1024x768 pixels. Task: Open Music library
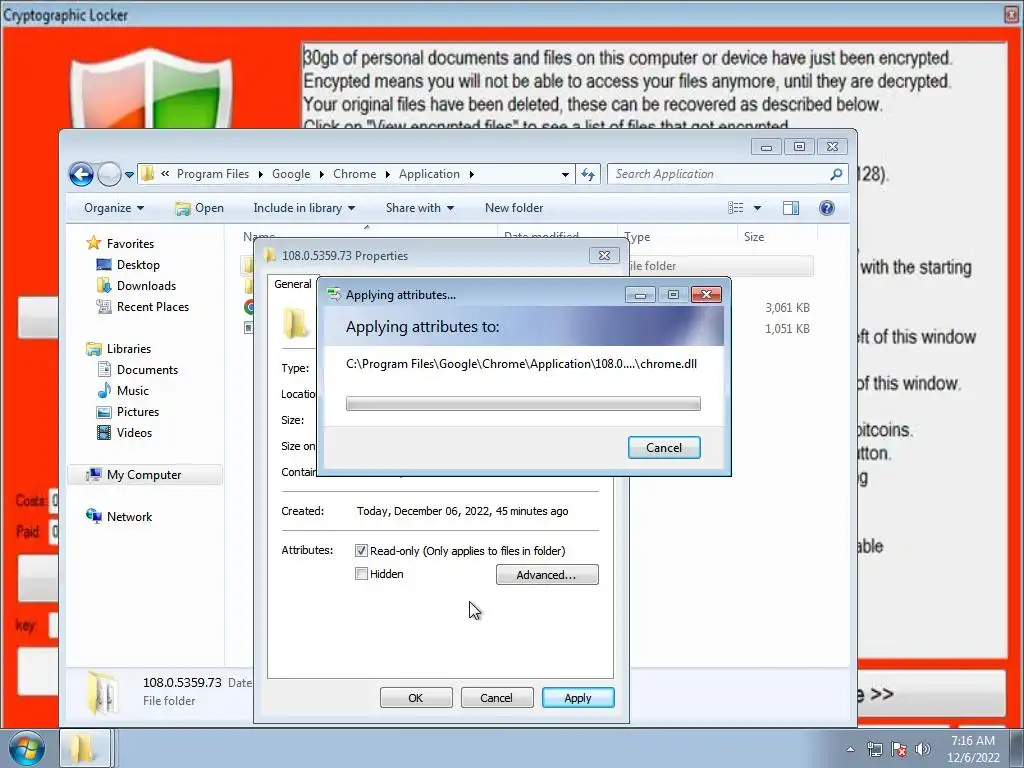133,391
